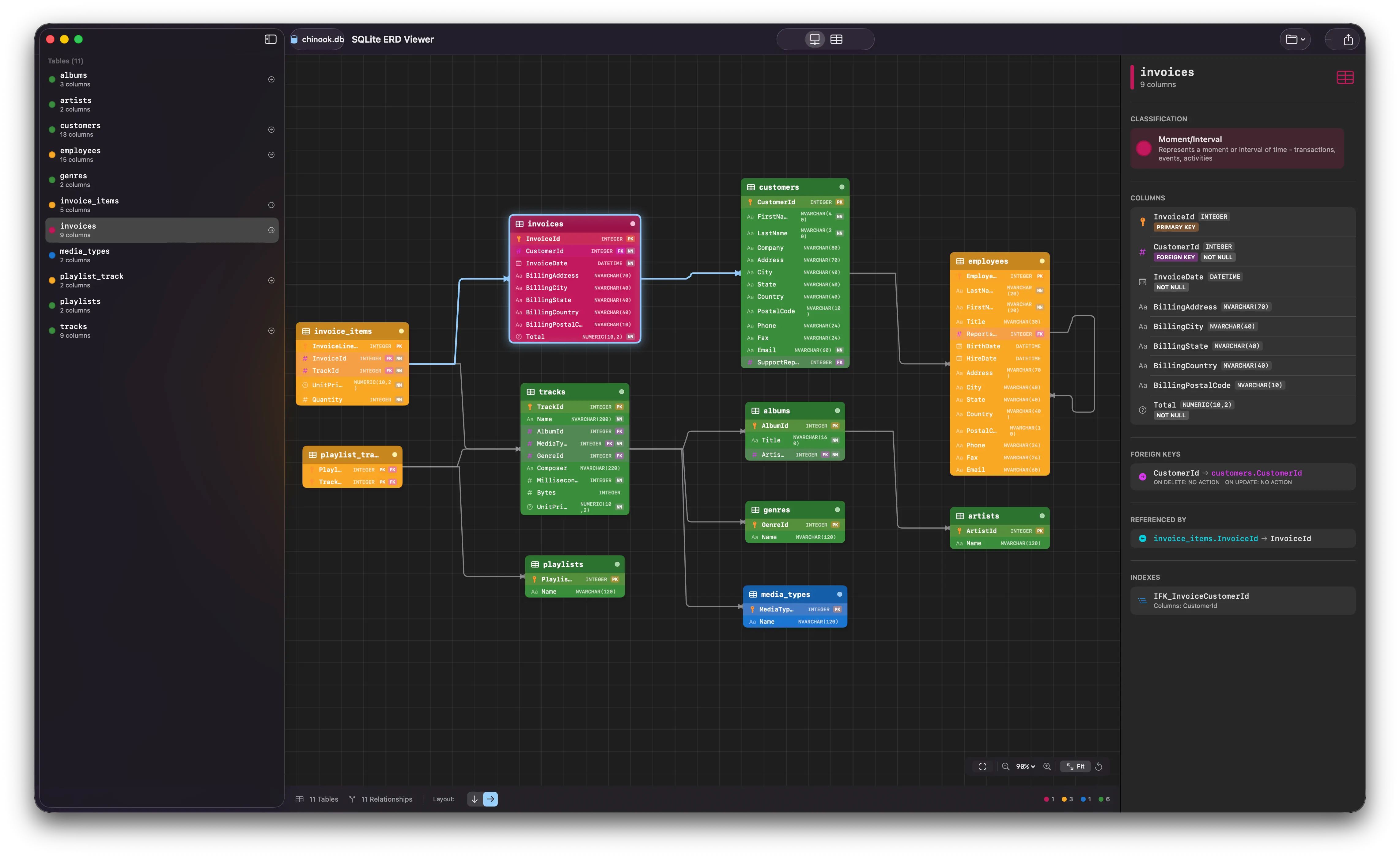Click the zoom out magnifier icon
1400x858 pixels.
[1005, 766]
